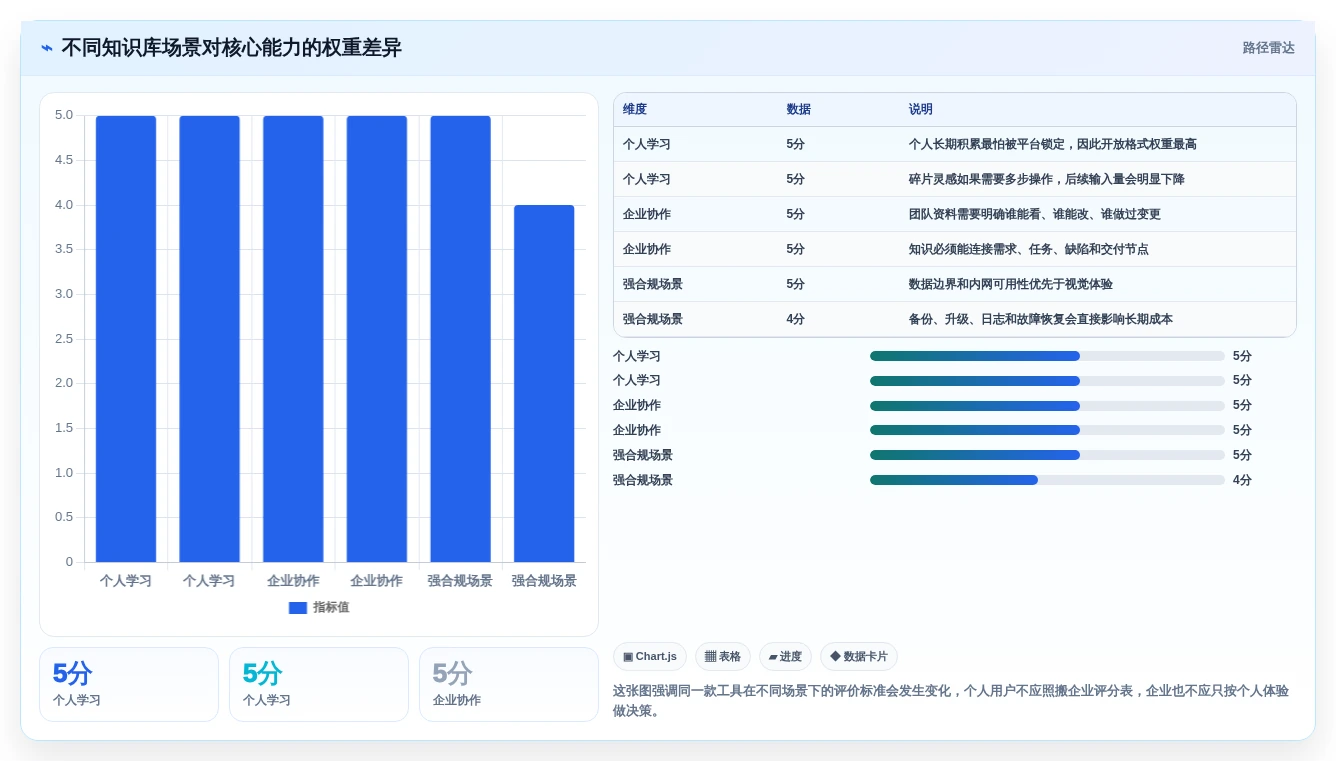Click the row about 备份、升级、日志和故障恢复

pos(955,319)
